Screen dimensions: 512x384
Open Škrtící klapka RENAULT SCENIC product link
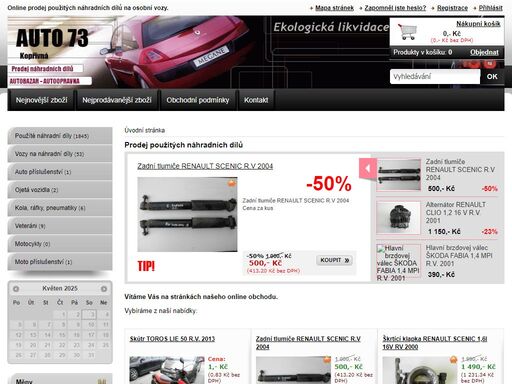click(435, 343)
